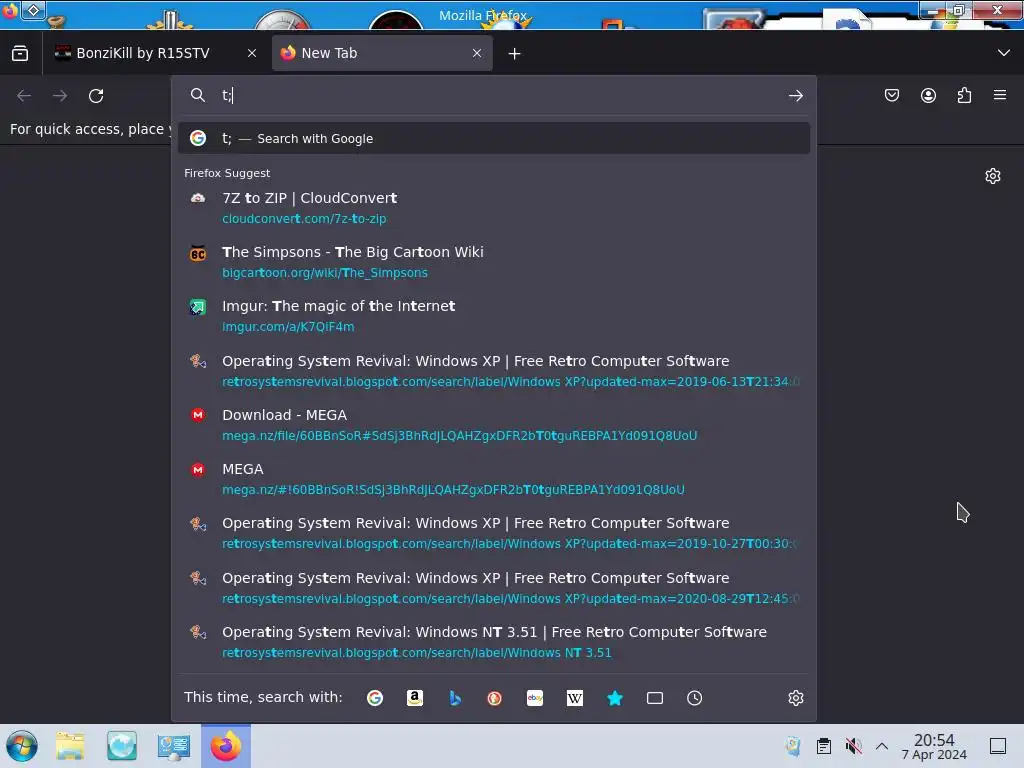1024x768 pixels.
Task: Search open tabs with the tab icon
Action: (x=655, y=698)
